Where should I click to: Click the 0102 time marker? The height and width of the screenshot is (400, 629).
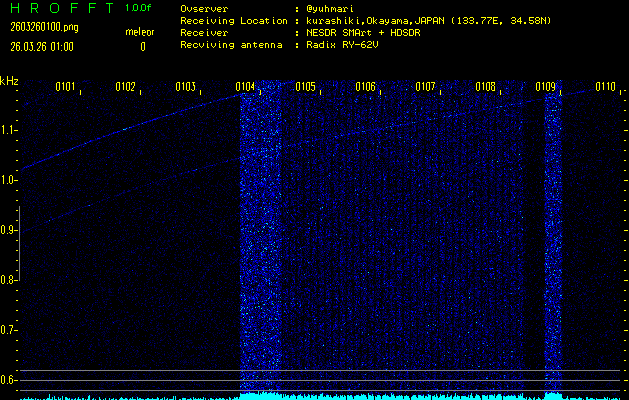click(x=125, y=87)
